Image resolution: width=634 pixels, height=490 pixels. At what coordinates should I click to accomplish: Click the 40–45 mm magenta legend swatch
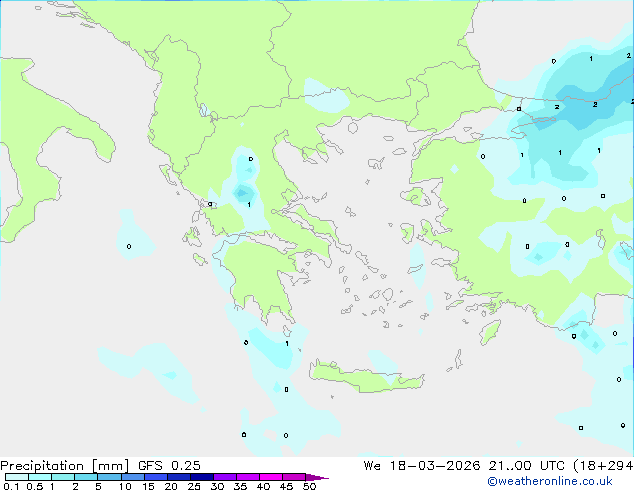pos(271,477)
